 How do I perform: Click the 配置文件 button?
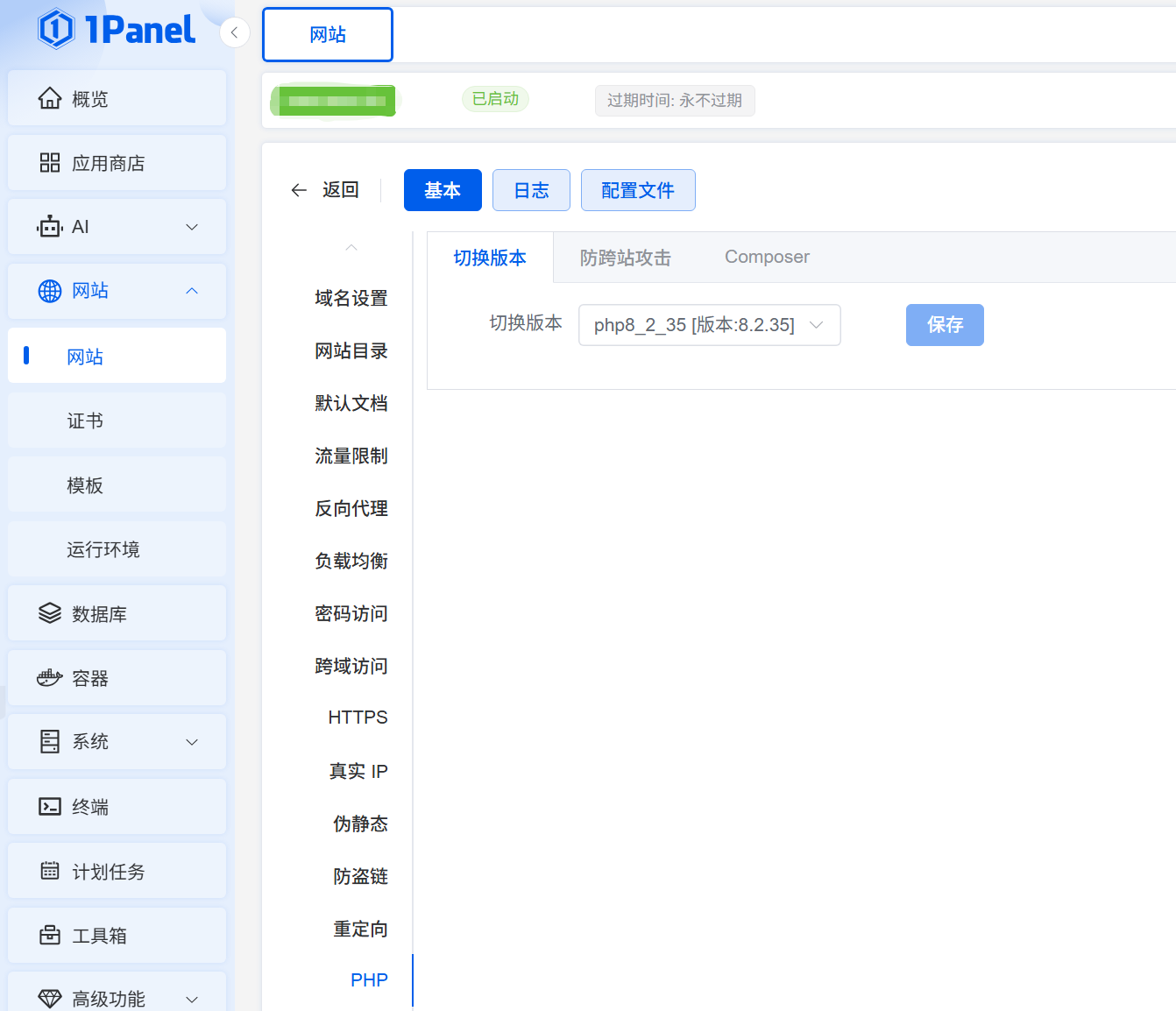(x=638, y=190)
